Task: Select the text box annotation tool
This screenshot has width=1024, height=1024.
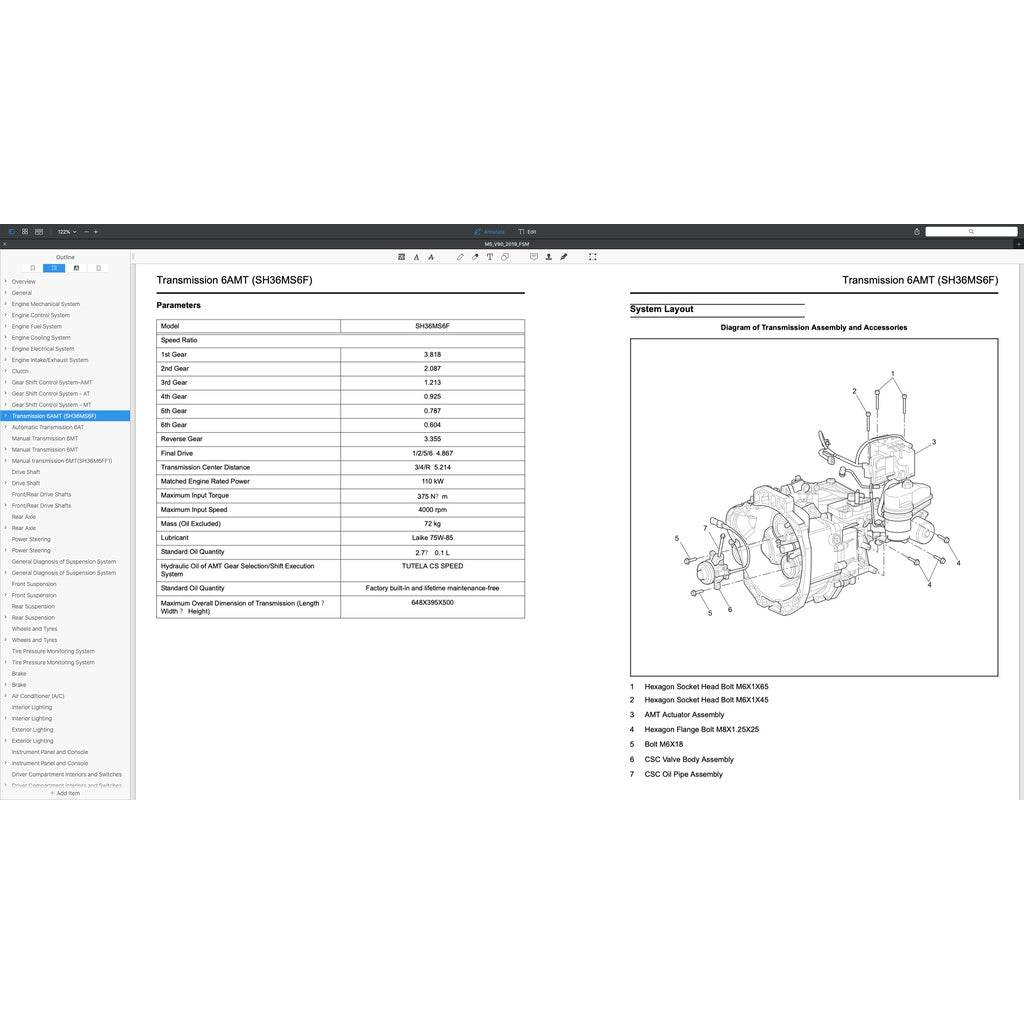Action: click(490, 256)
